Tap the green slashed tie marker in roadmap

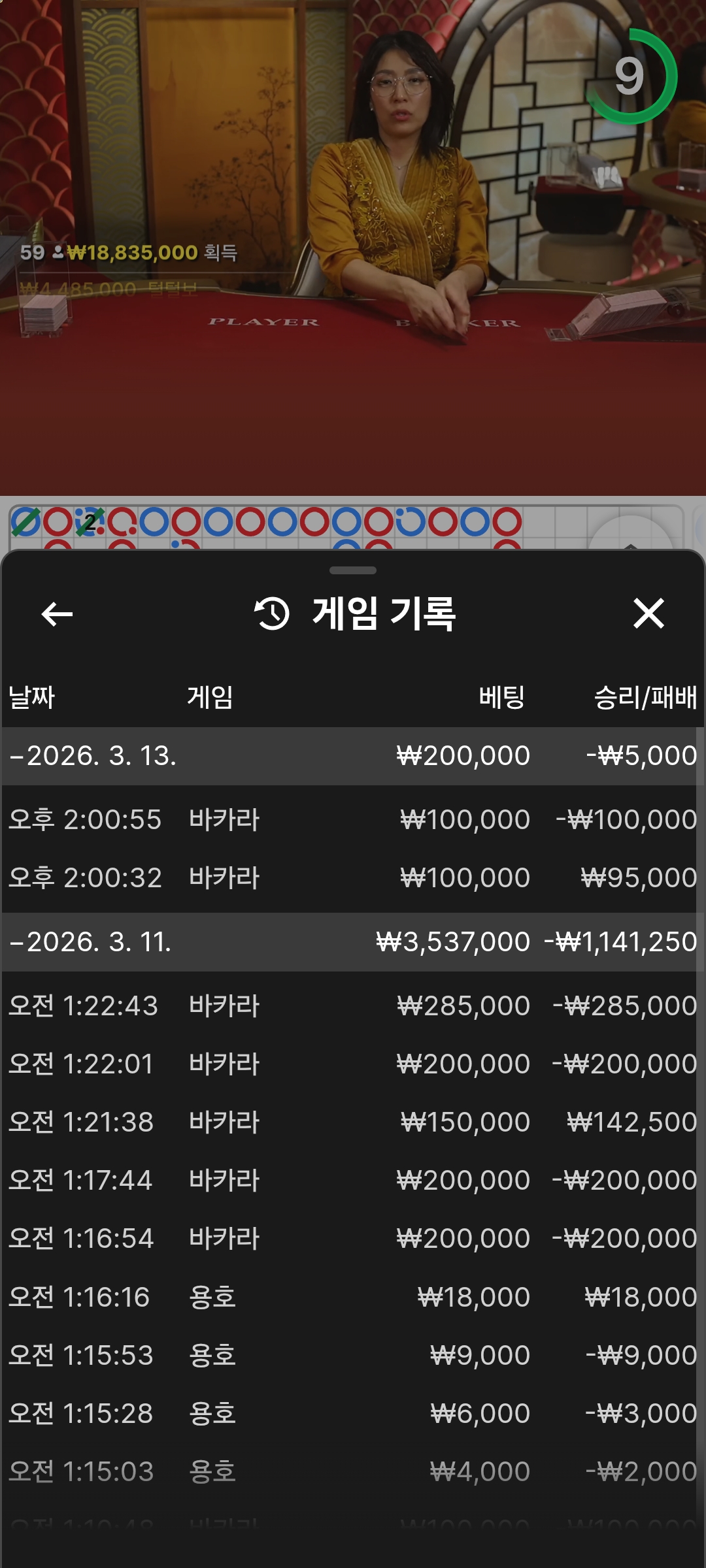click(x=25, y=522)
